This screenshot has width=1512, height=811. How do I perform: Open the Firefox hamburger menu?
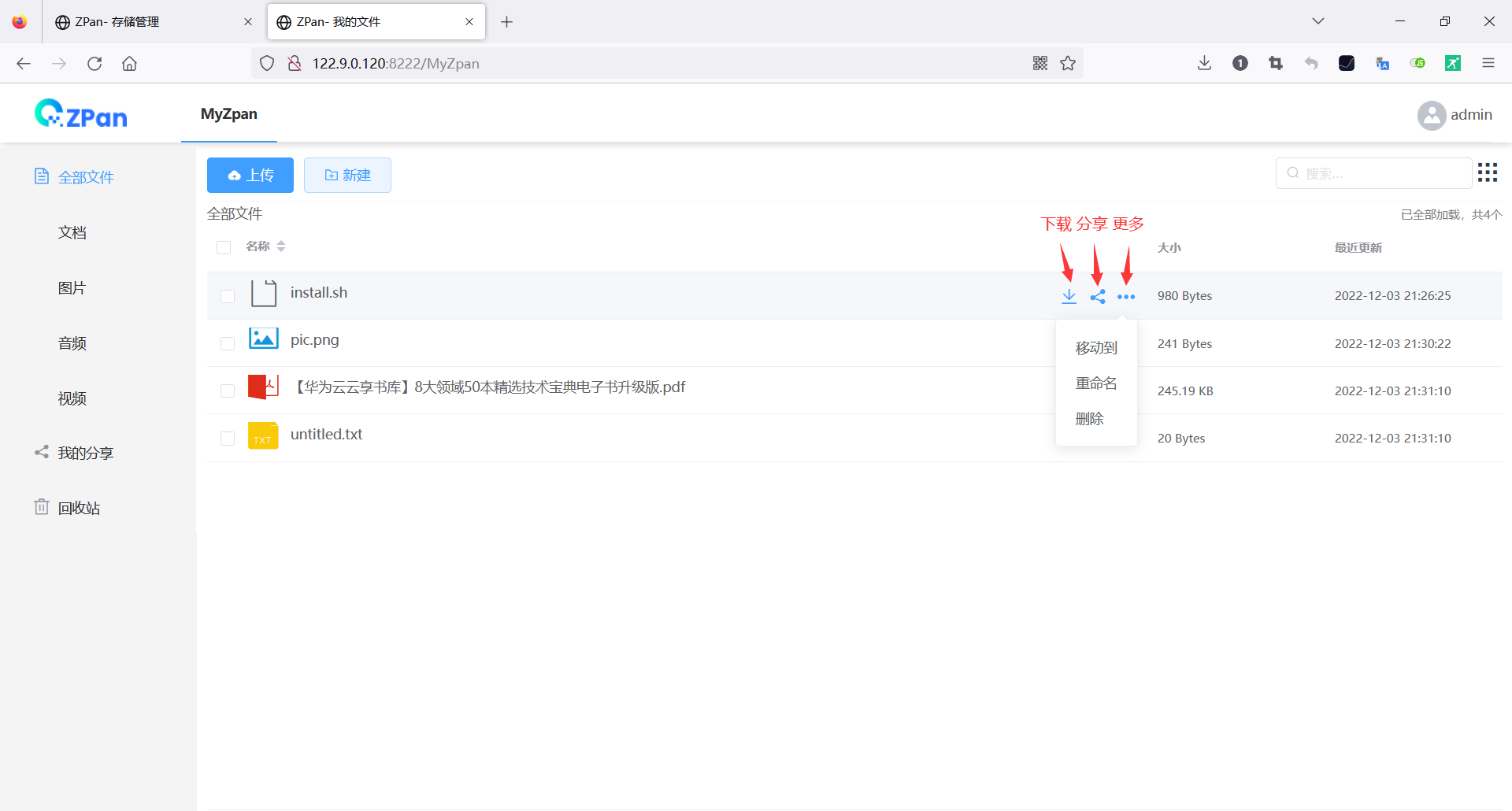click(1488, 63)
